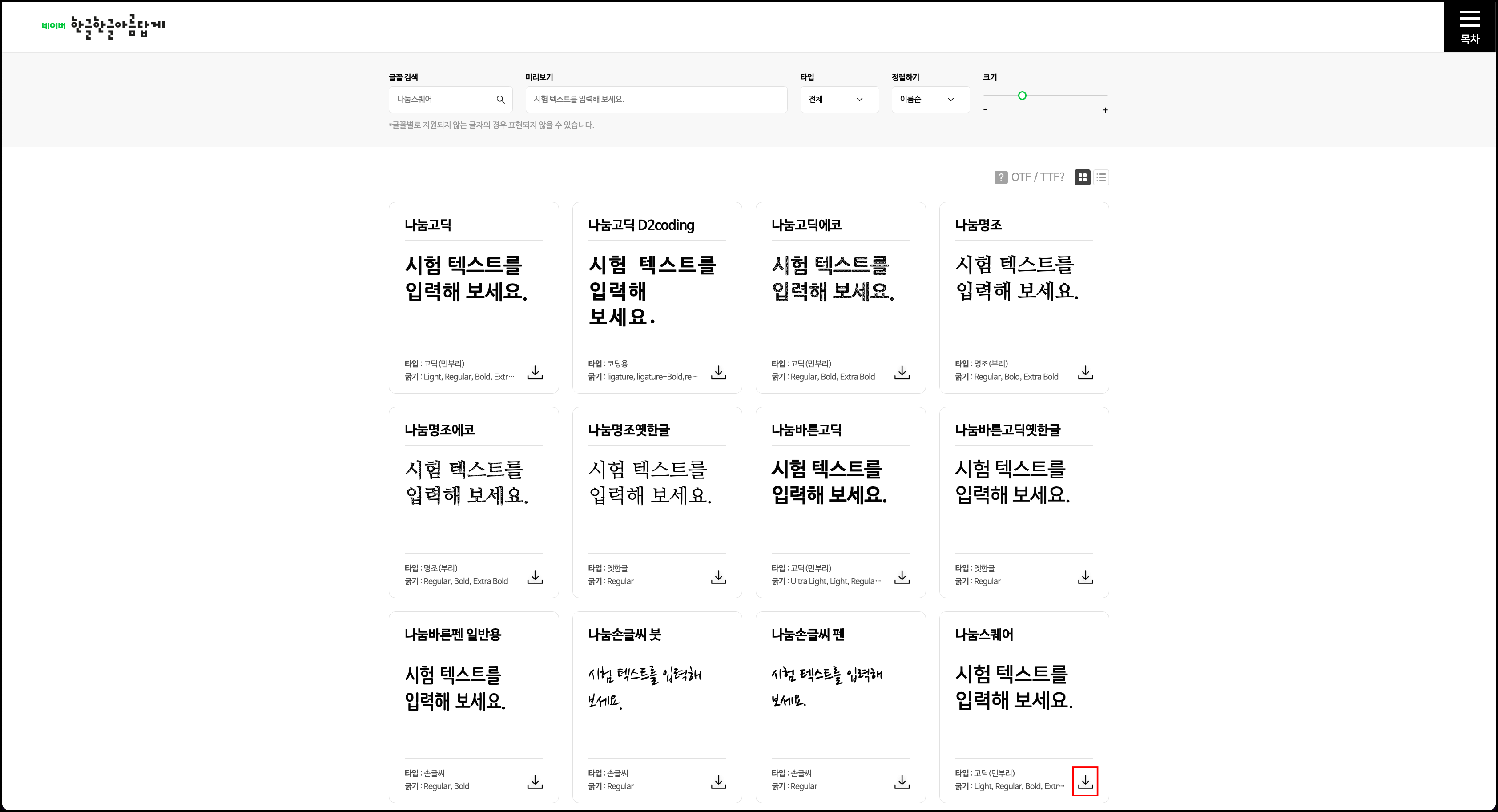The image size is (1498, 812).
Task: Go to 네이버 한글한글아름답게 home logo
Action: [x=103, y=26]
